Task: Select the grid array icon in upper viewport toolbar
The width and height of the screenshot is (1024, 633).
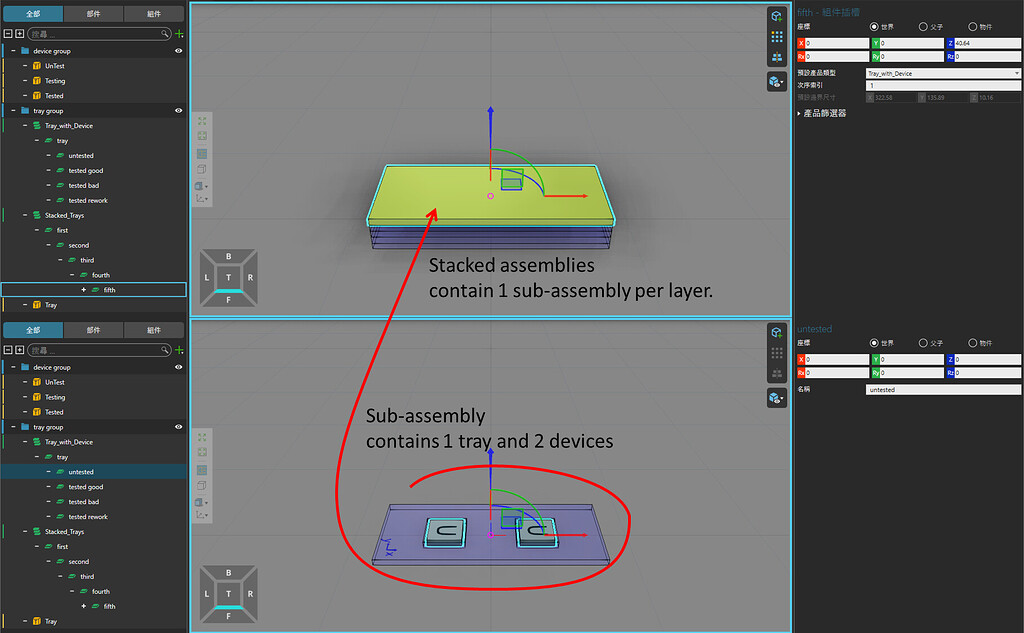Action: 775,36
